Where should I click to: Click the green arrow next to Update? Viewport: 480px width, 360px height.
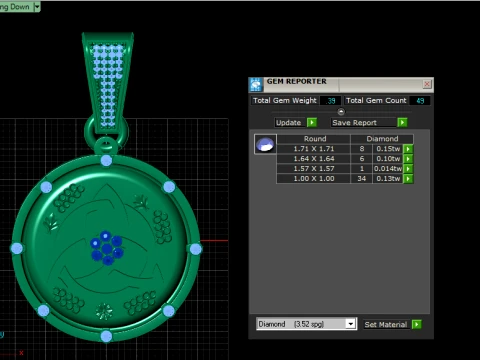312,122
